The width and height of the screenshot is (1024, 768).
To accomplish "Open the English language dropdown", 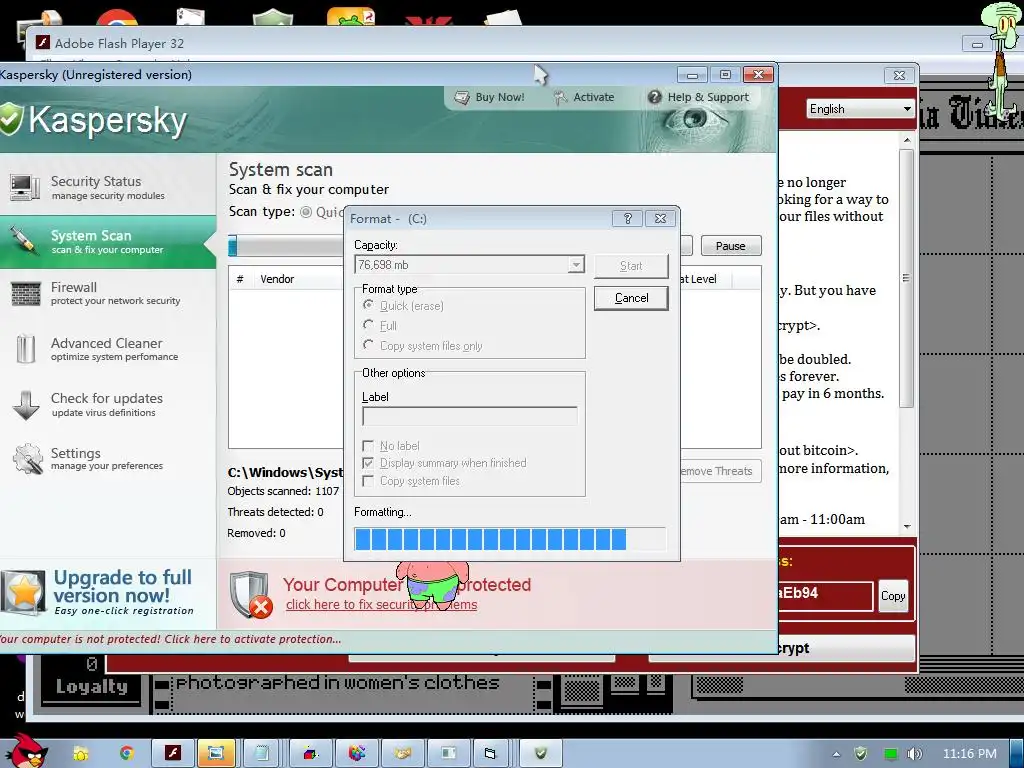I will (859, 108).
